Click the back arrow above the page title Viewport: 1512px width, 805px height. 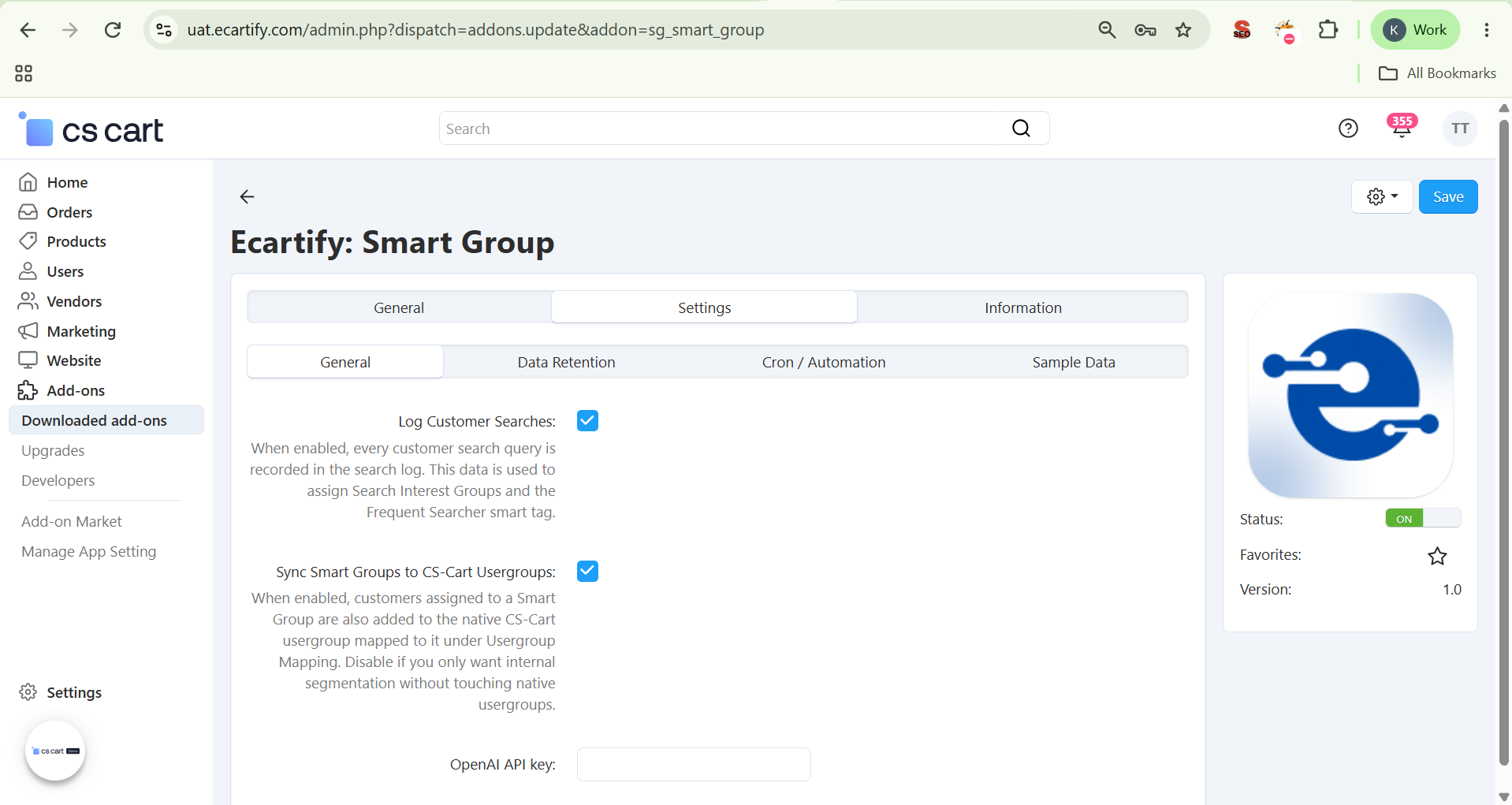point(247,196)
